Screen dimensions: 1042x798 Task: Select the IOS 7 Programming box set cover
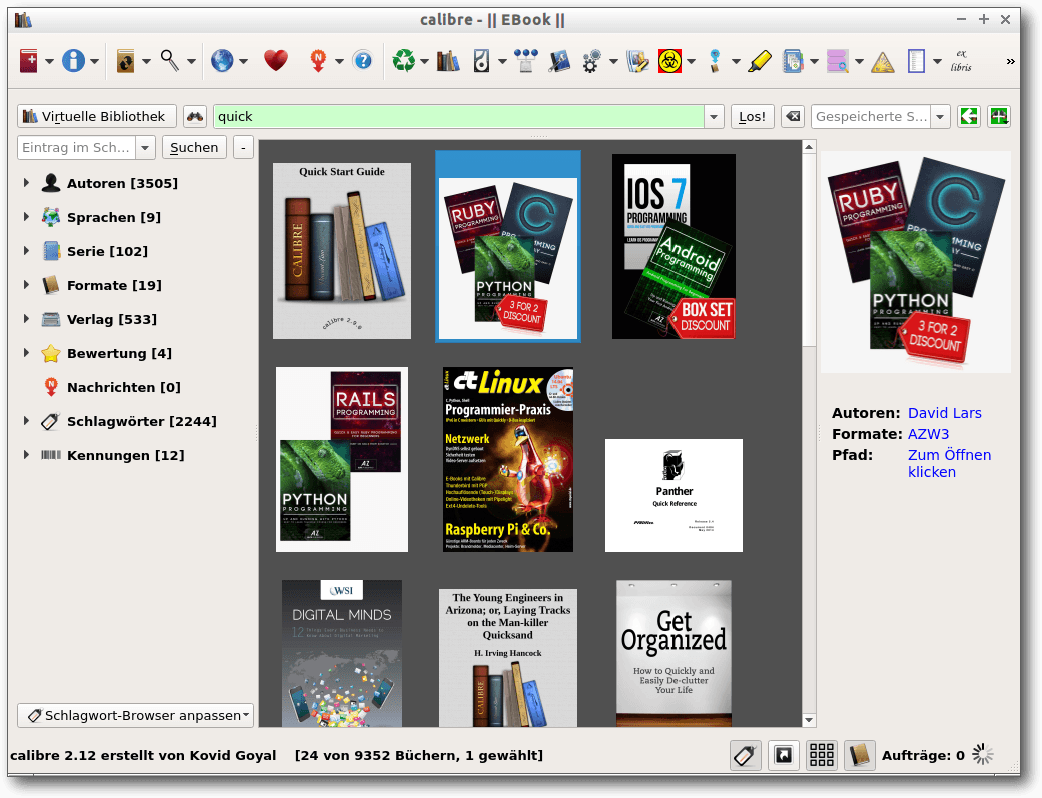(673, 247)
